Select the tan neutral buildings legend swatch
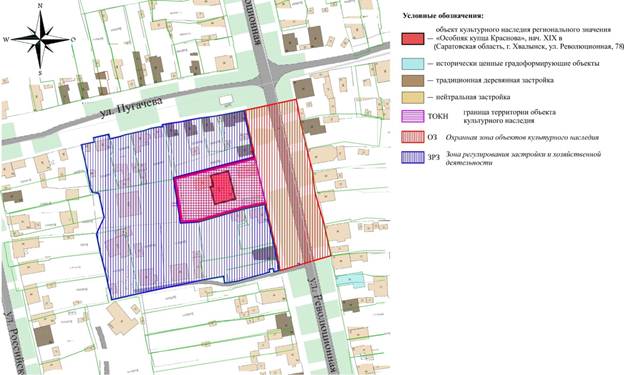Screen dimensions: 624x375 [x=413, y=97]
